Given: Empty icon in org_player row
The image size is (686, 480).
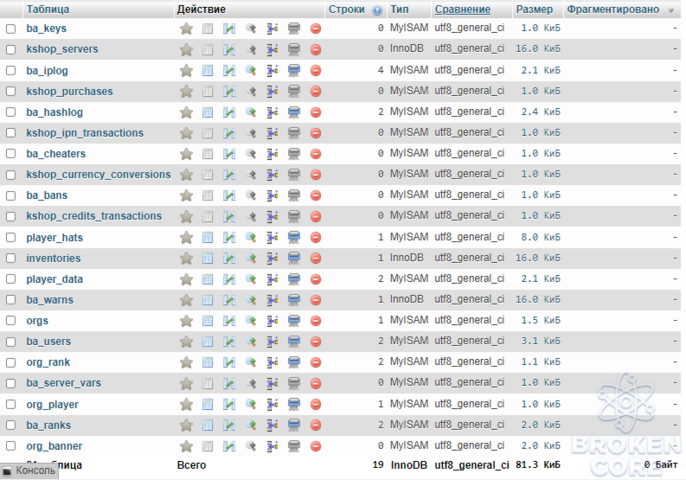Looking at the screenshot, I should coord(294,404).
